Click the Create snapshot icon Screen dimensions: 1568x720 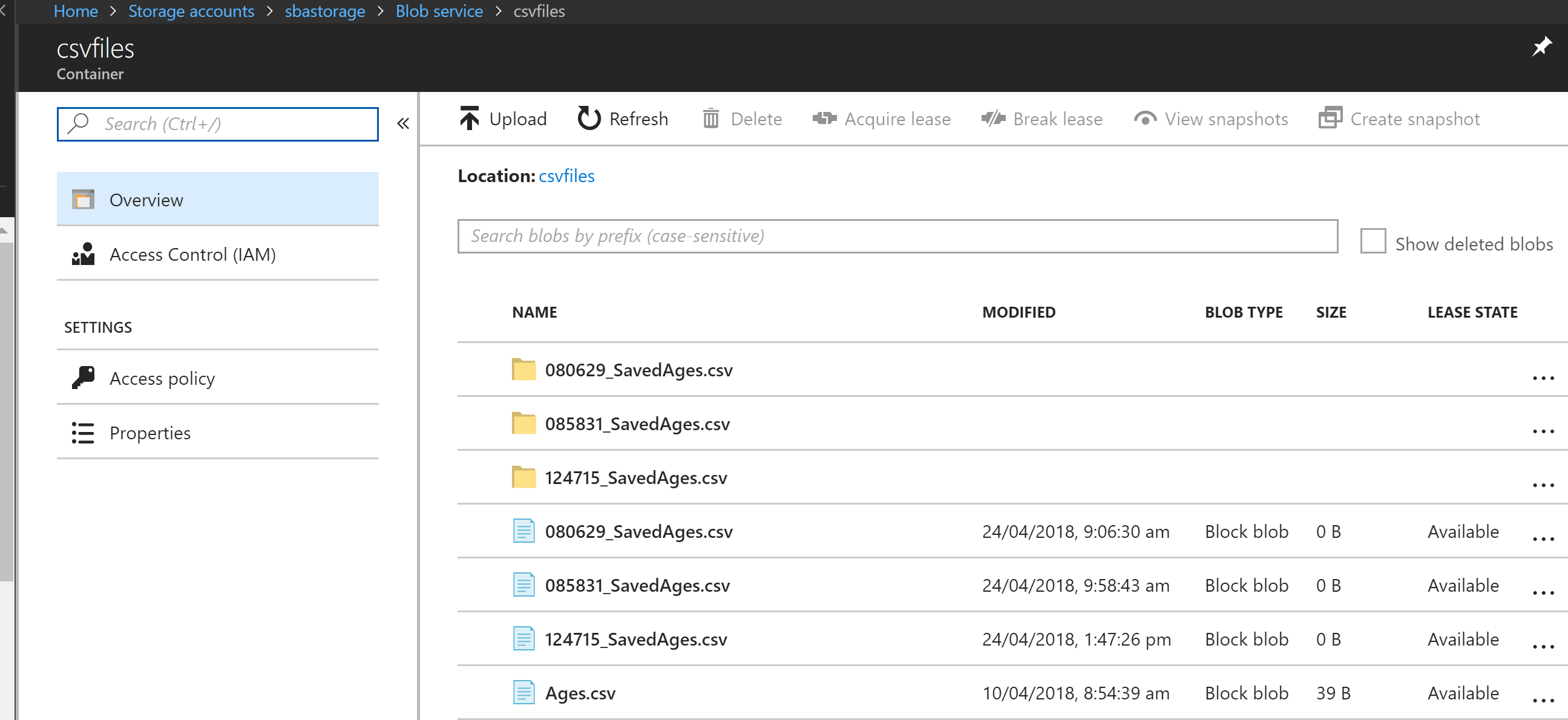pyautogui.click(x=1331, y=118)
